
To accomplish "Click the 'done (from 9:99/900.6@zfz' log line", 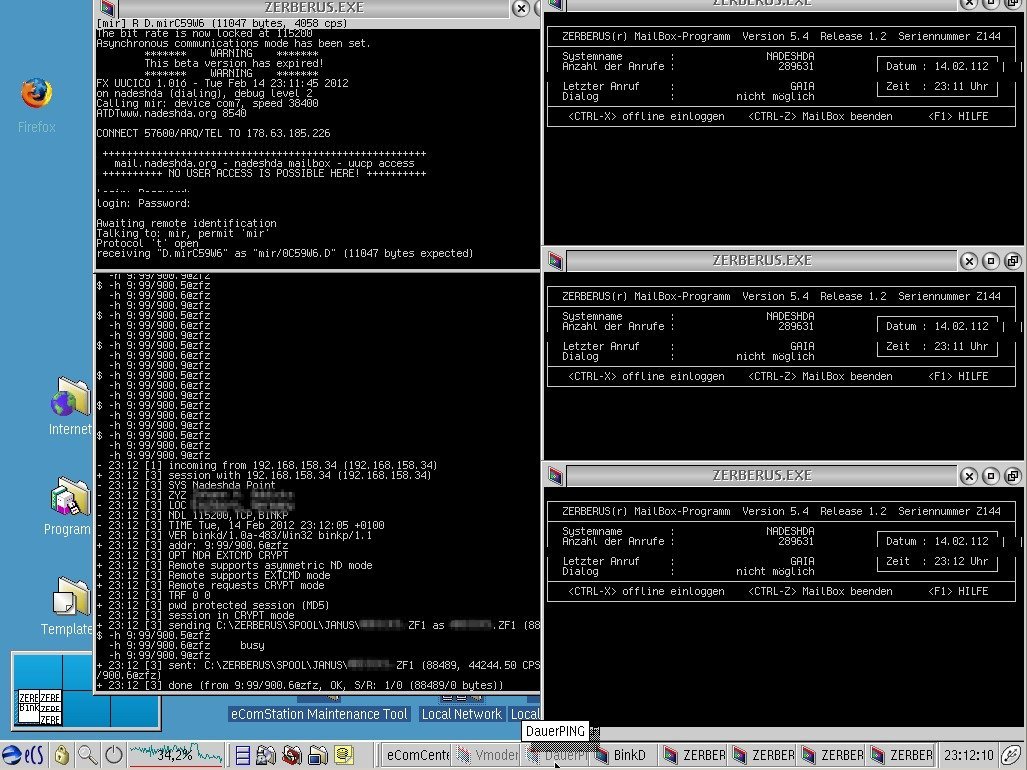I will (300, 686).
